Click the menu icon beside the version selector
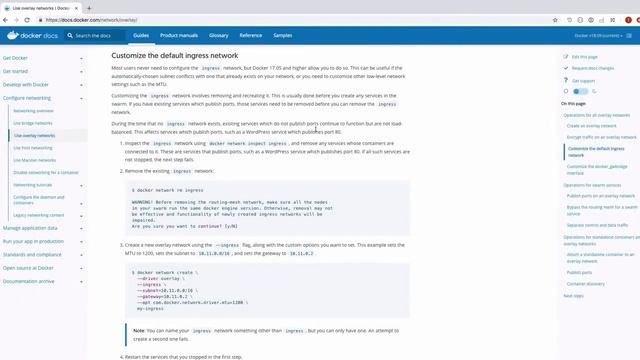Viewport: 640px width, 360px height. pyautogui.click(x=629, y=36)
